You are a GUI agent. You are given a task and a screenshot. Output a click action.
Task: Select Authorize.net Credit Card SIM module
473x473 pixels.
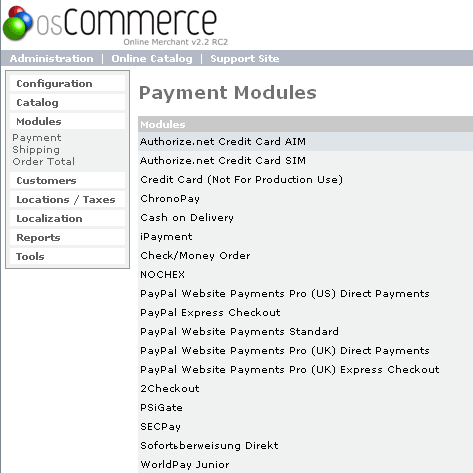click(305, 160)
